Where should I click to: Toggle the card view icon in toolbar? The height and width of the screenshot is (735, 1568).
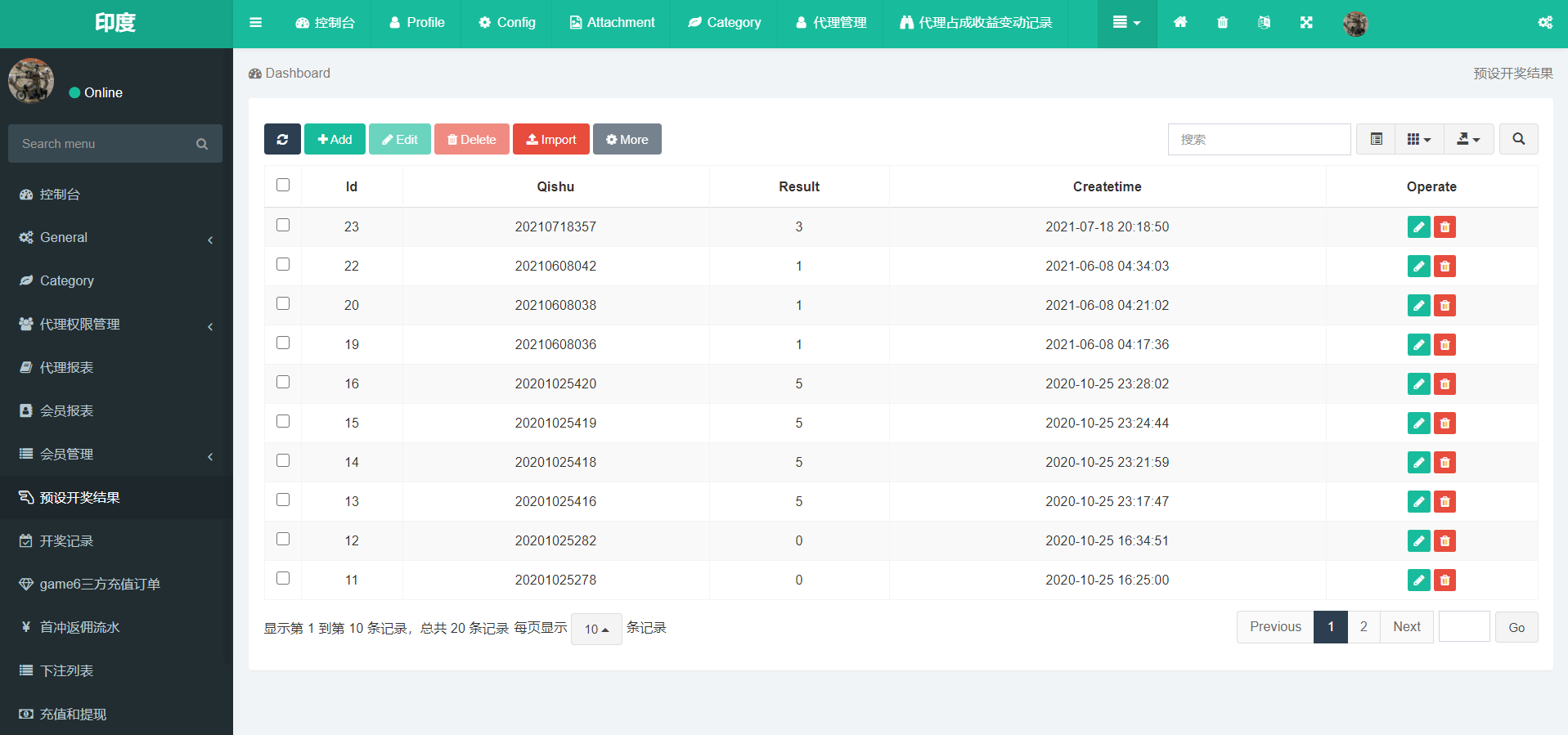pyautogui.click(x=1377, y=139)
